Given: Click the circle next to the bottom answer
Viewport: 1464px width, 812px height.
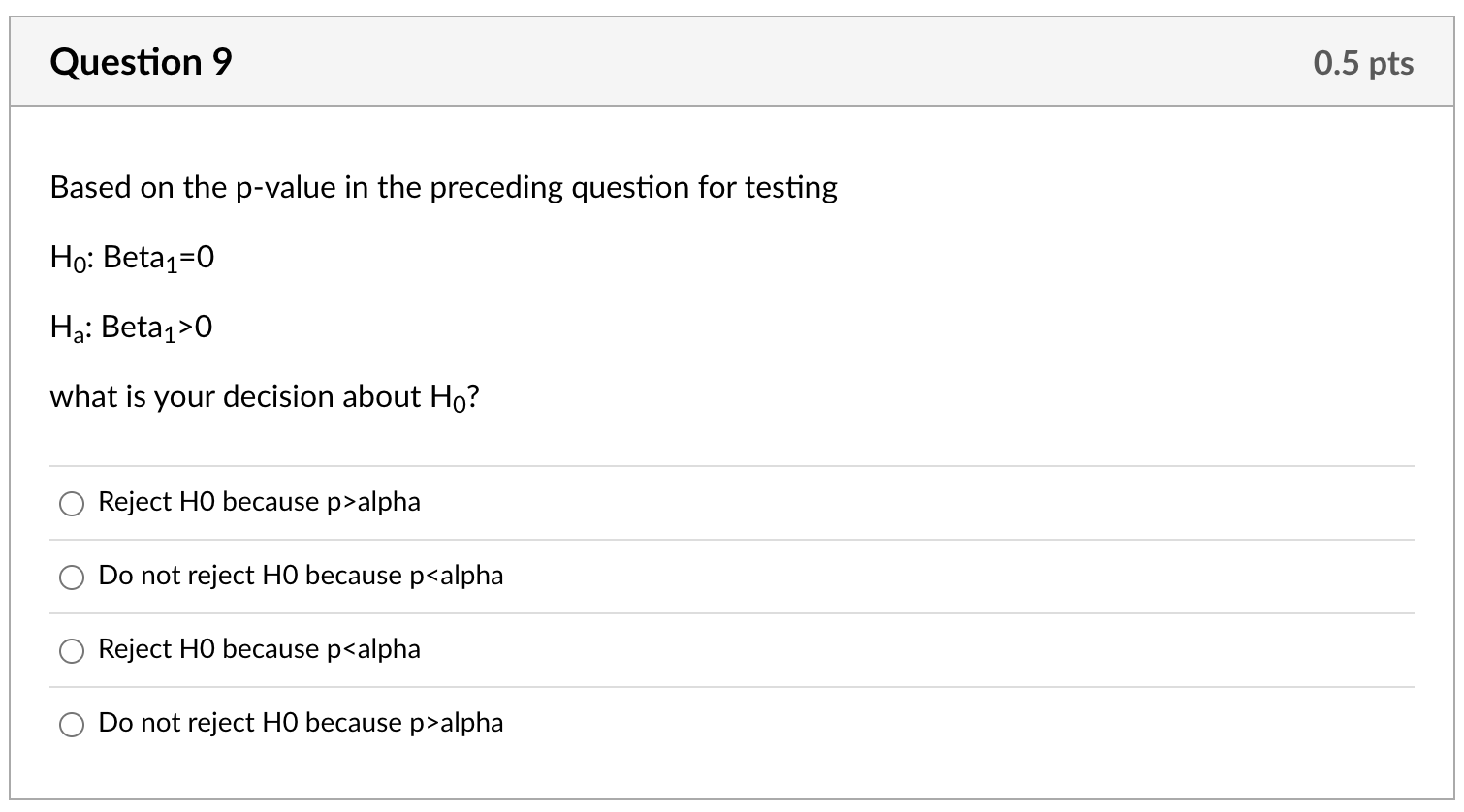Looking at the screenshot, I should 72,724.
